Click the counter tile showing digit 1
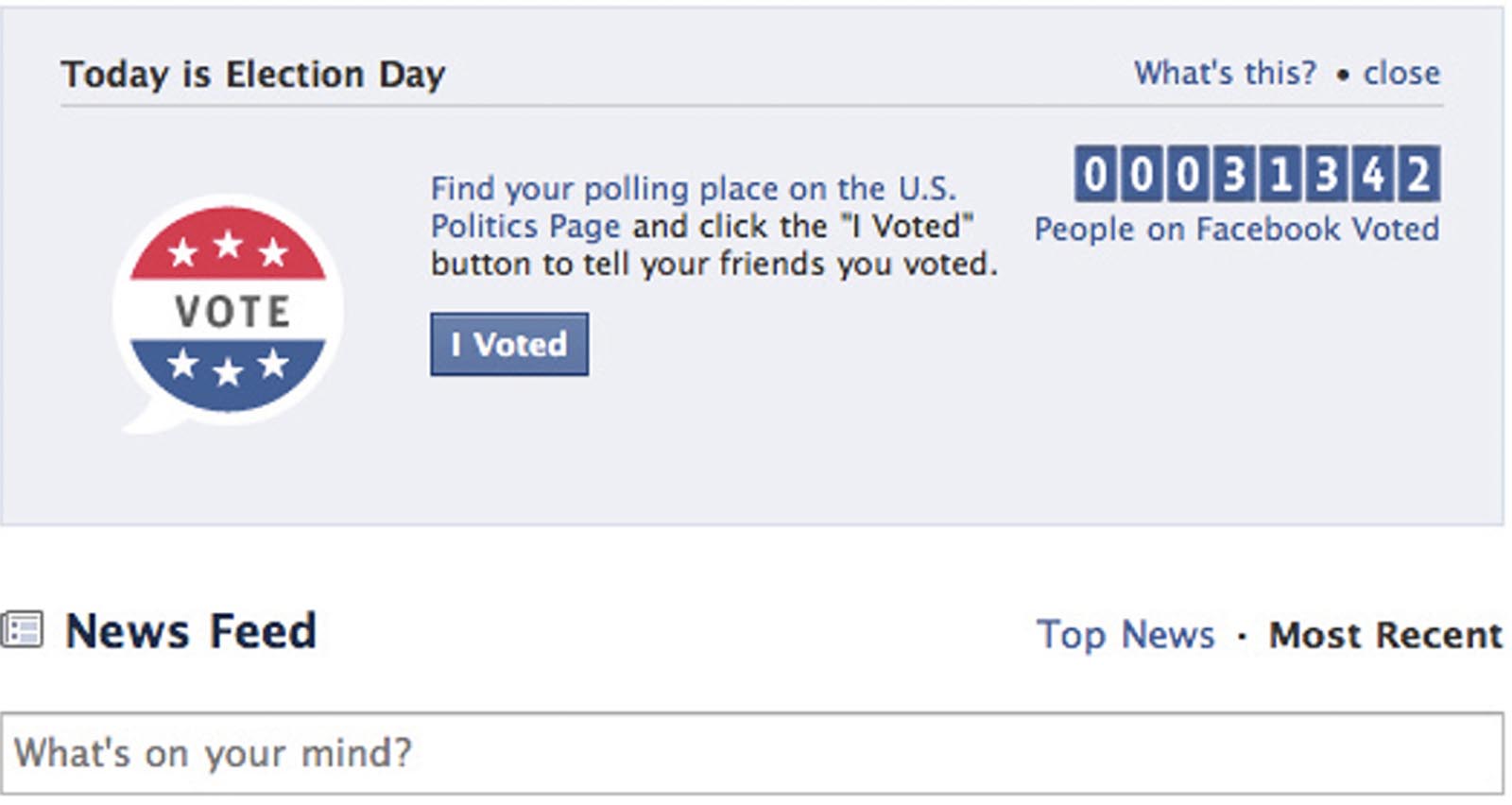 click(x=1280, y=174)
